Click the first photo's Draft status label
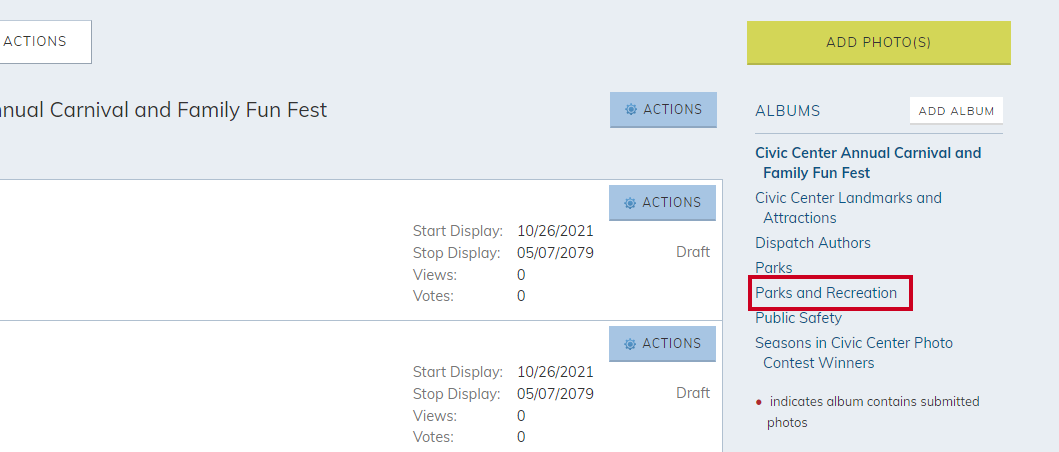Screen dimensions: 1059x452 point(693,252)
